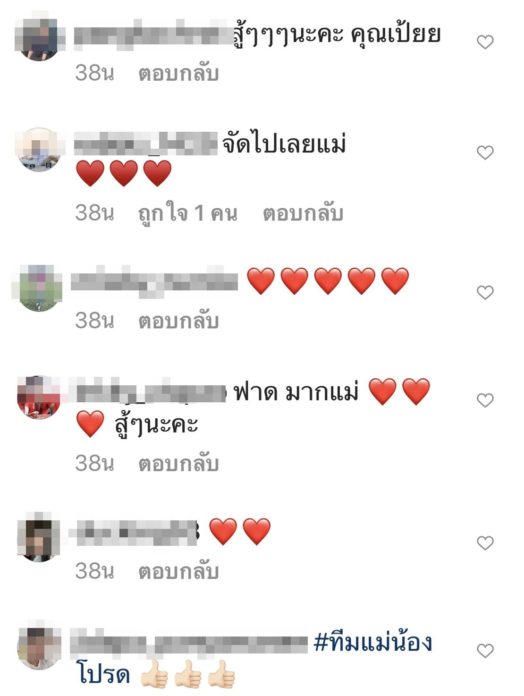The width and height of the screenshot is (524, 696).
Task: Open avatar of two hearts commenter
Action: pyautogui.click(x=38, y=539)
